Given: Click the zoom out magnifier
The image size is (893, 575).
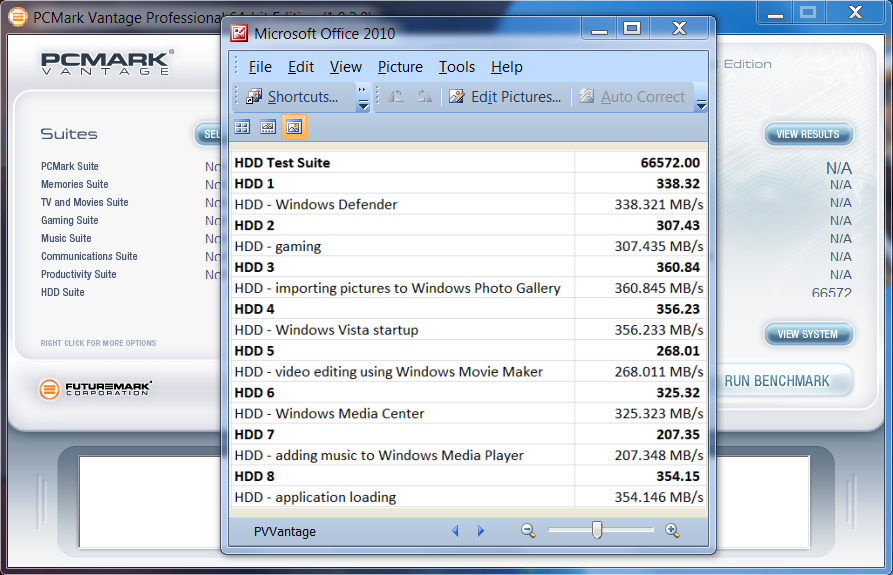Looking at the screenshot, I should tap(528, 531).
